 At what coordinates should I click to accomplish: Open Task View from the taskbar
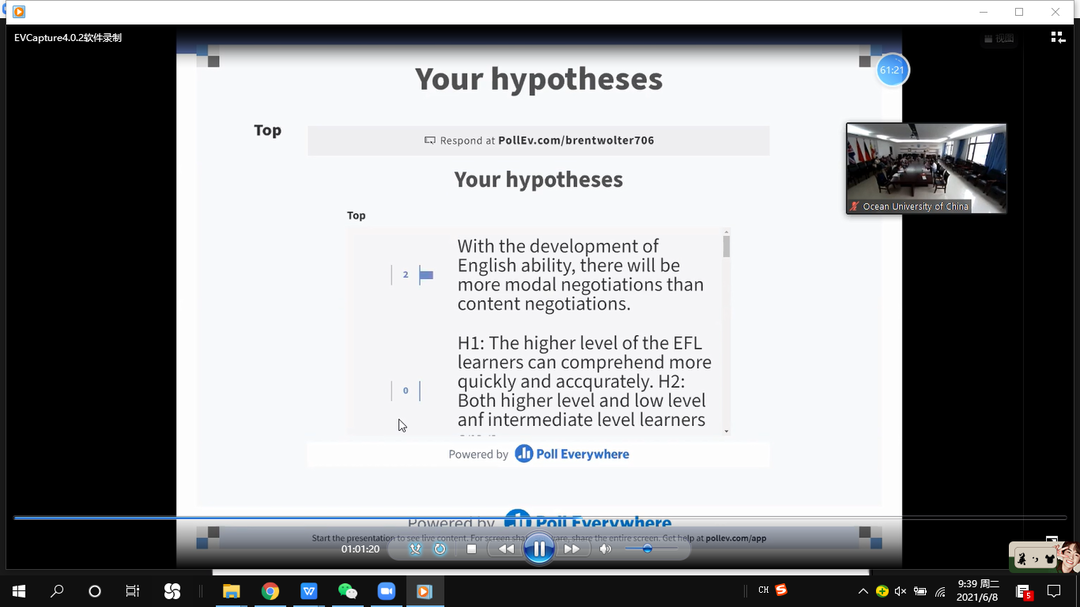click(133, 591)
